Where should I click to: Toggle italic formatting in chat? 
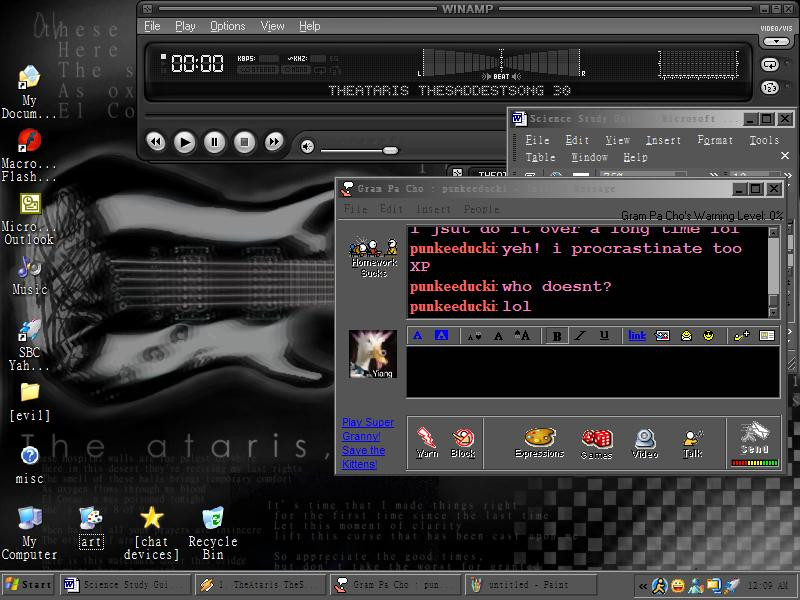[580, 336]
